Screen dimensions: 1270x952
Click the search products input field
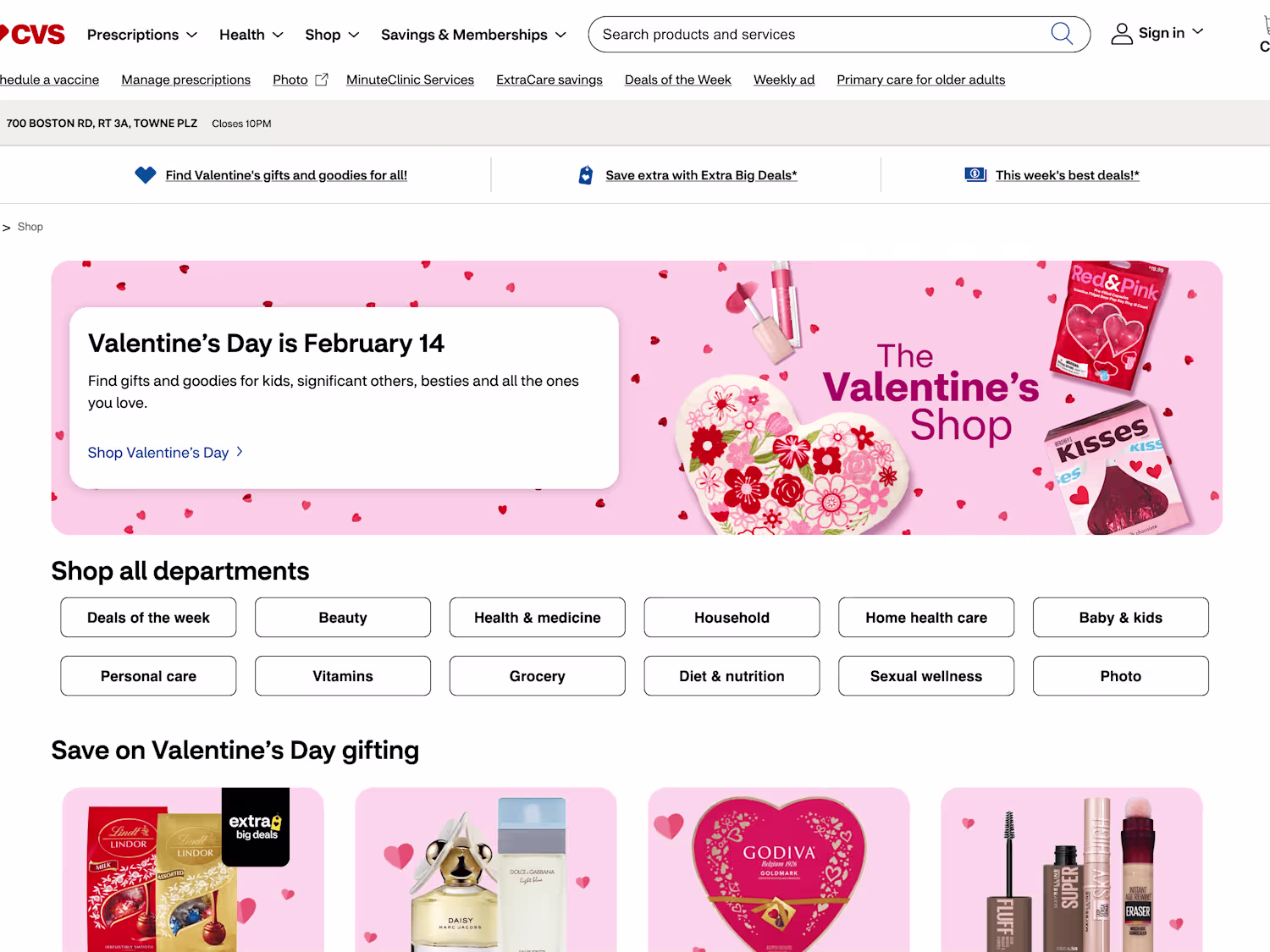point(813,35)
